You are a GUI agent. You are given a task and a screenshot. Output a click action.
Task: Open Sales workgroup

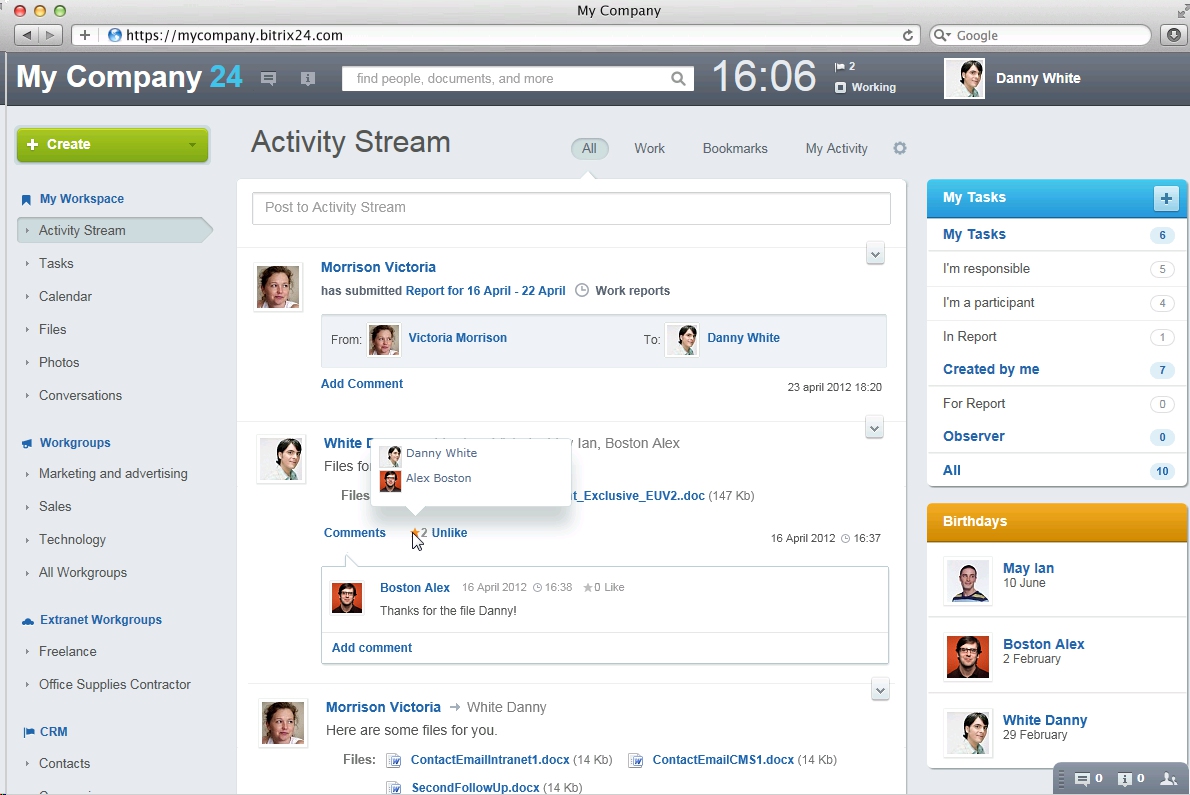pyautogui.click(x=55, y=507)
